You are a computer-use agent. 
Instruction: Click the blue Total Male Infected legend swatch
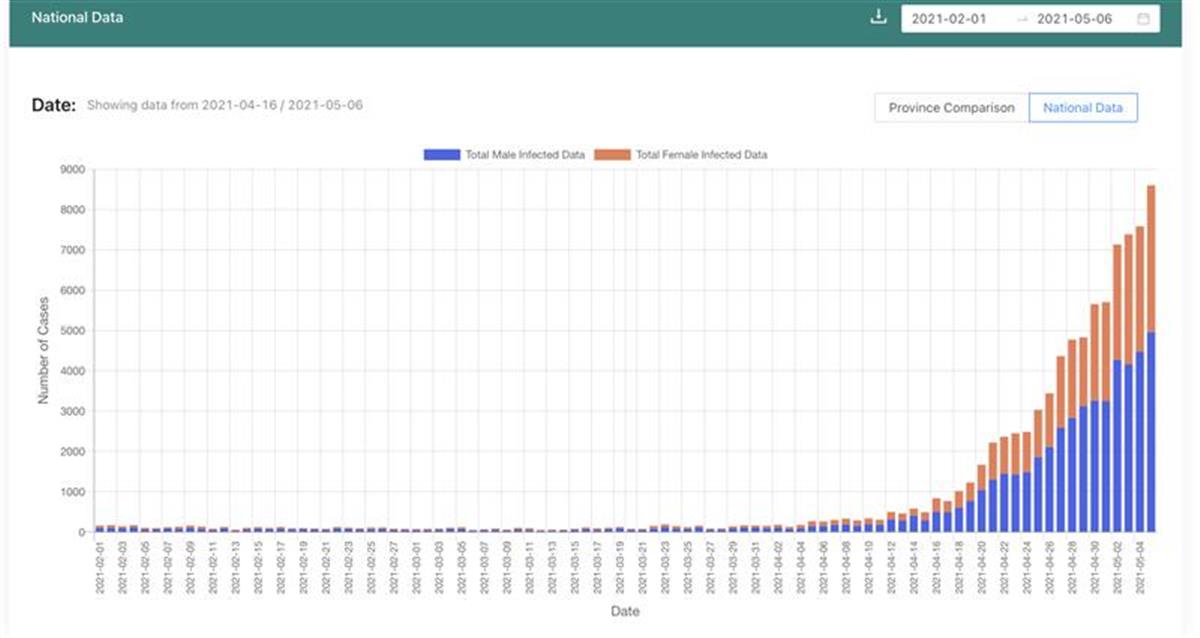coord(441,155)
